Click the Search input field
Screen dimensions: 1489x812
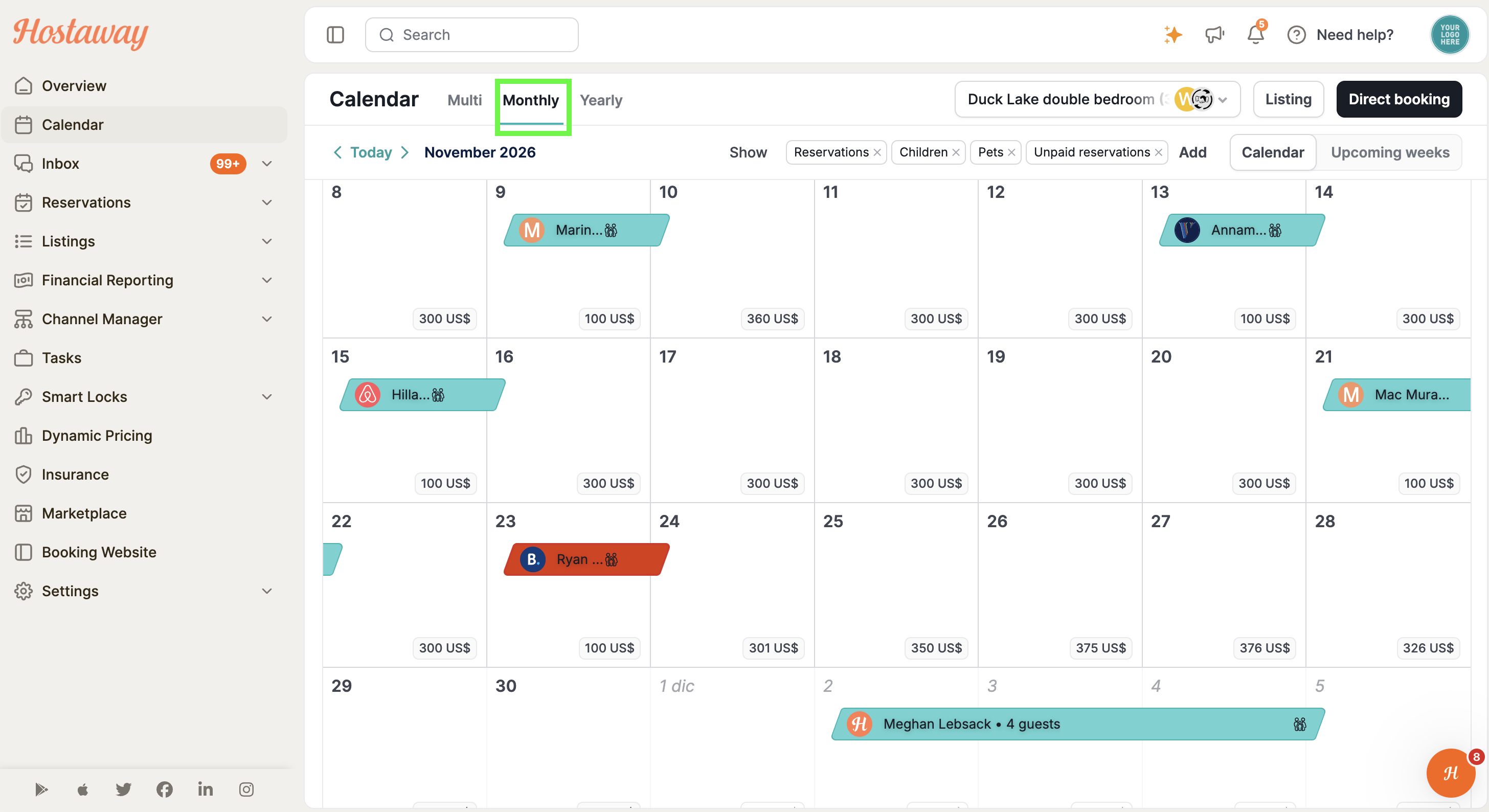[x=471, y=35]
